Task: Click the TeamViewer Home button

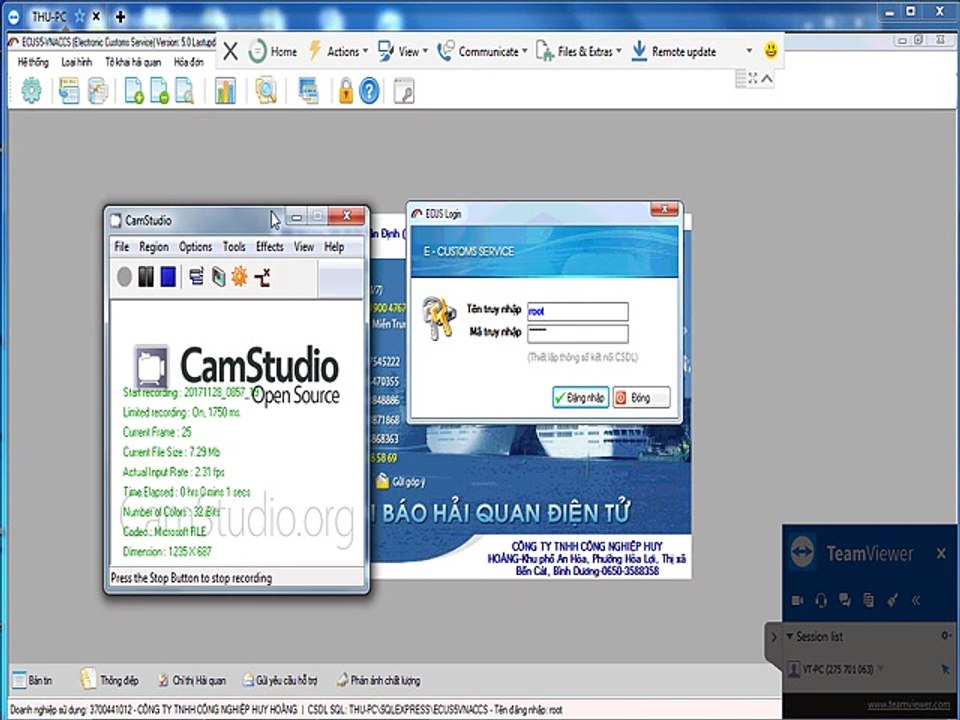Action: click(273, 51)
